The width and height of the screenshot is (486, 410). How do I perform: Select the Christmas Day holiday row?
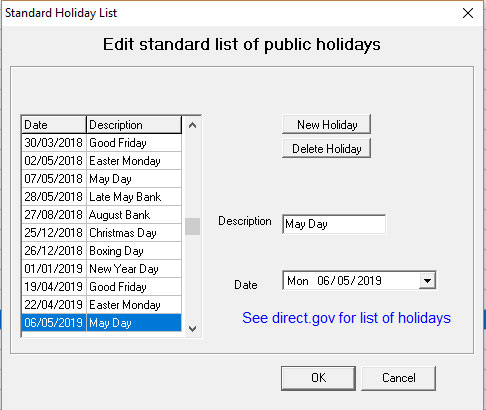[101, 233]
